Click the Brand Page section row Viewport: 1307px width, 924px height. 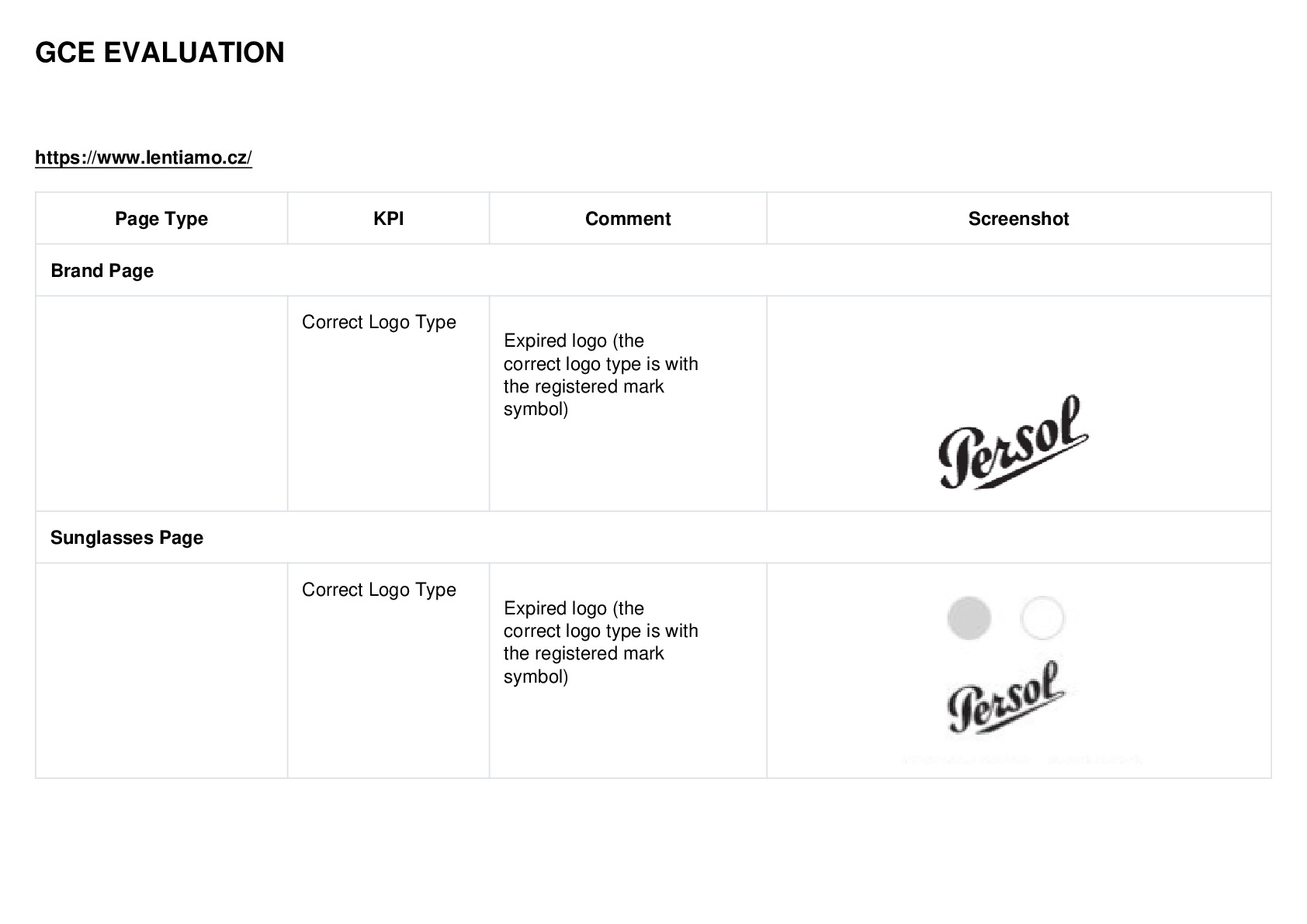pyautogui.click(x=653, y=270)
